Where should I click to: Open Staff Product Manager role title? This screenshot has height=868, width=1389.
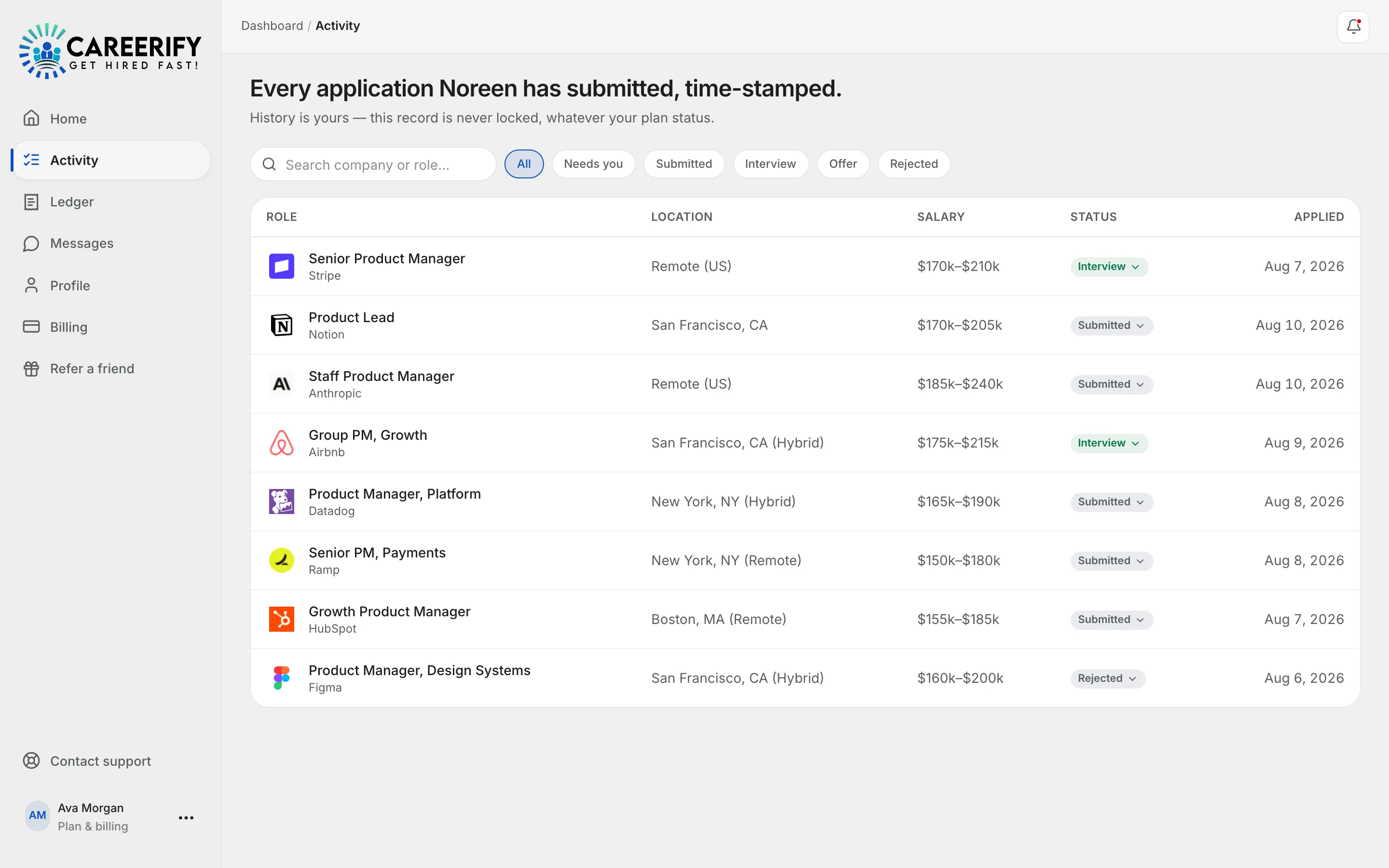381,377
